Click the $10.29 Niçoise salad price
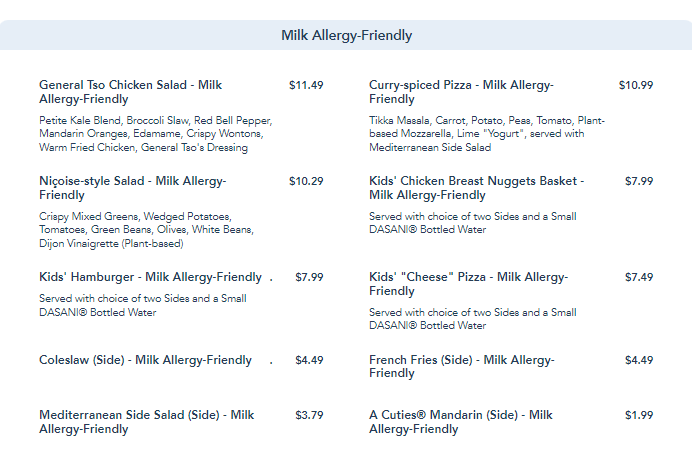Screen dimensions: 692x476 coord(306,181)
